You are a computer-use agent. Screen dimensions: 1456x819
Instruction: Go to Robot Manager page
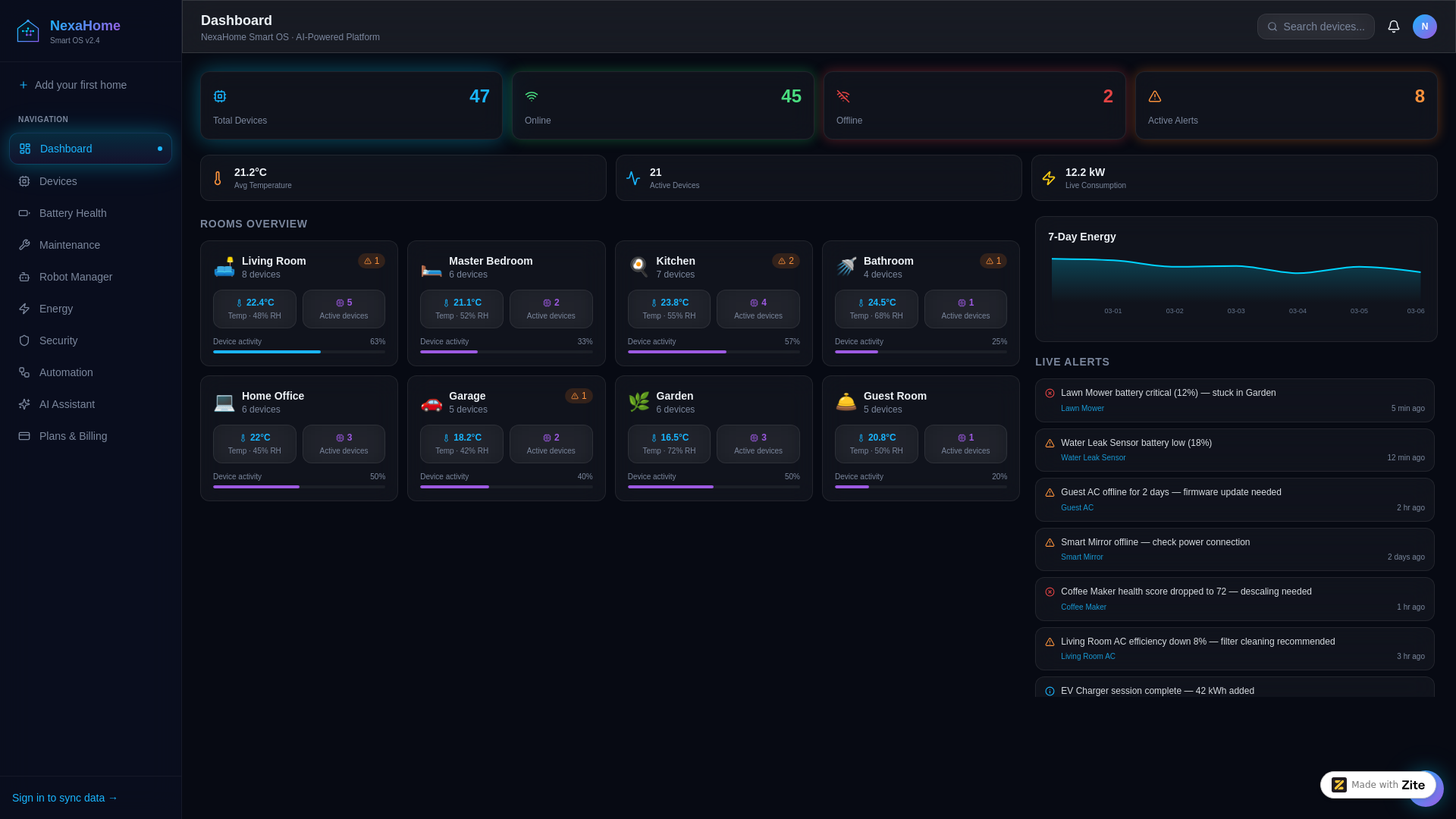[x=75, y=277]
